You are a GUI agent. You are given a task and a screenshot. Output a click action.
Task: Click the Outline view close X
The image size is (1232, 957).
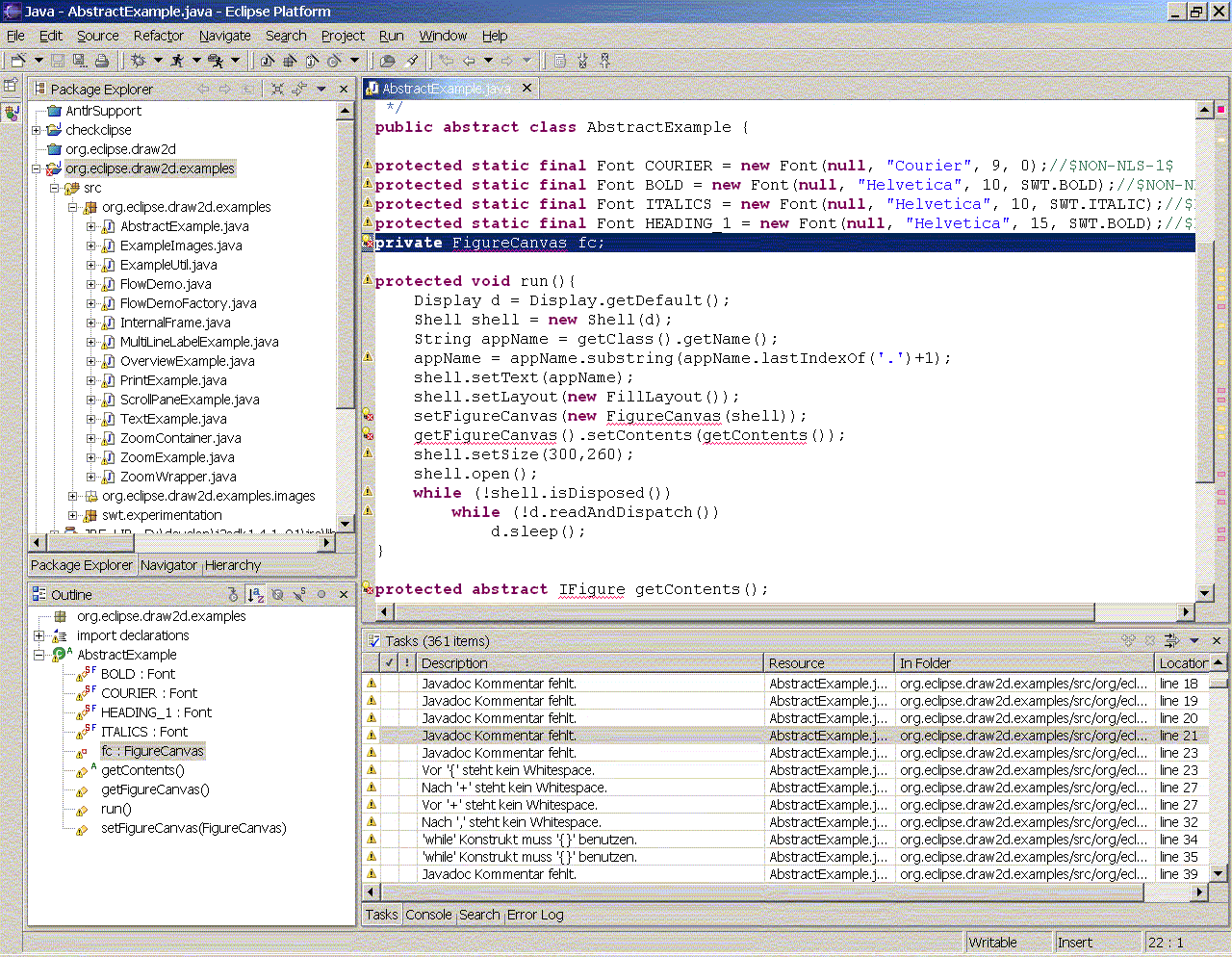tap(344, 595)
